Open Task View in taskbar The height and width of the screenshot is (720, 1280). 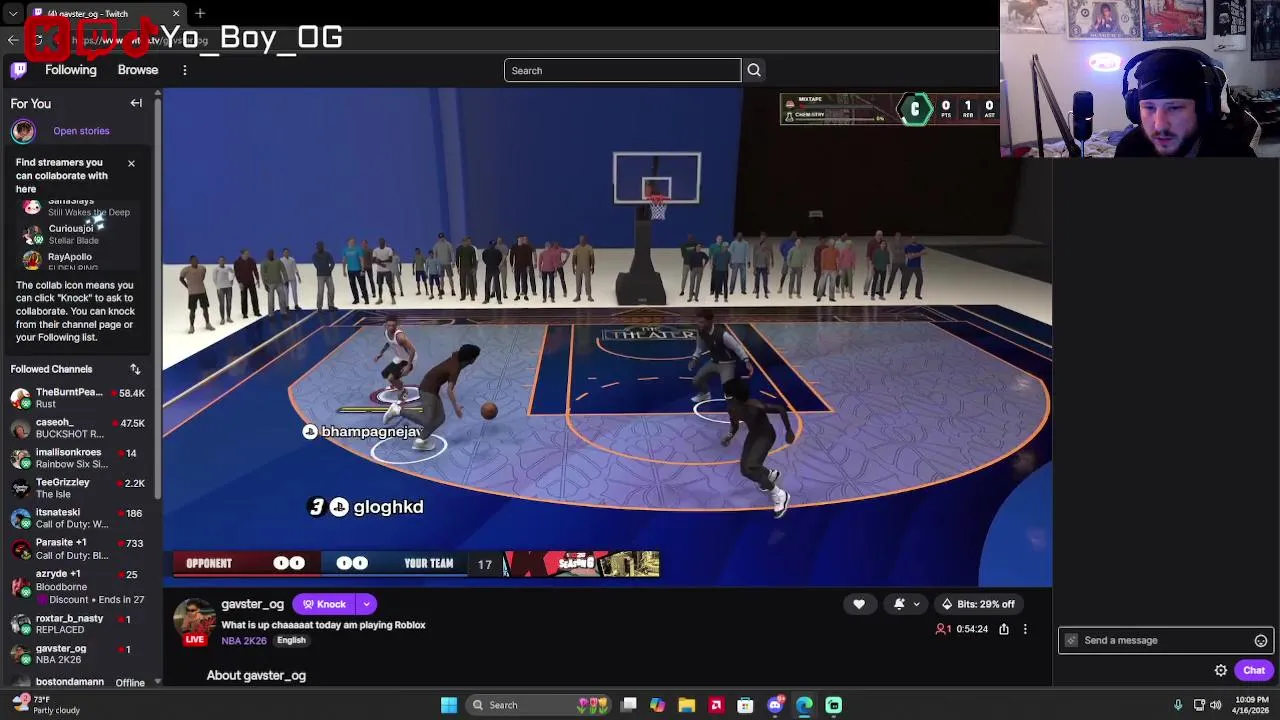pyautogui.click(x=629, y=705)
